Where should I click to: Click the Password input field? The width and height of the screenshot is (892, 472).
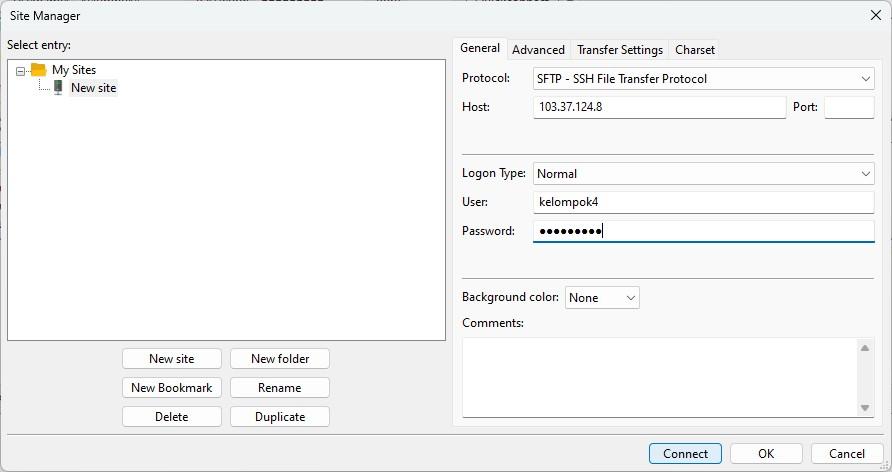pos(704,231)
